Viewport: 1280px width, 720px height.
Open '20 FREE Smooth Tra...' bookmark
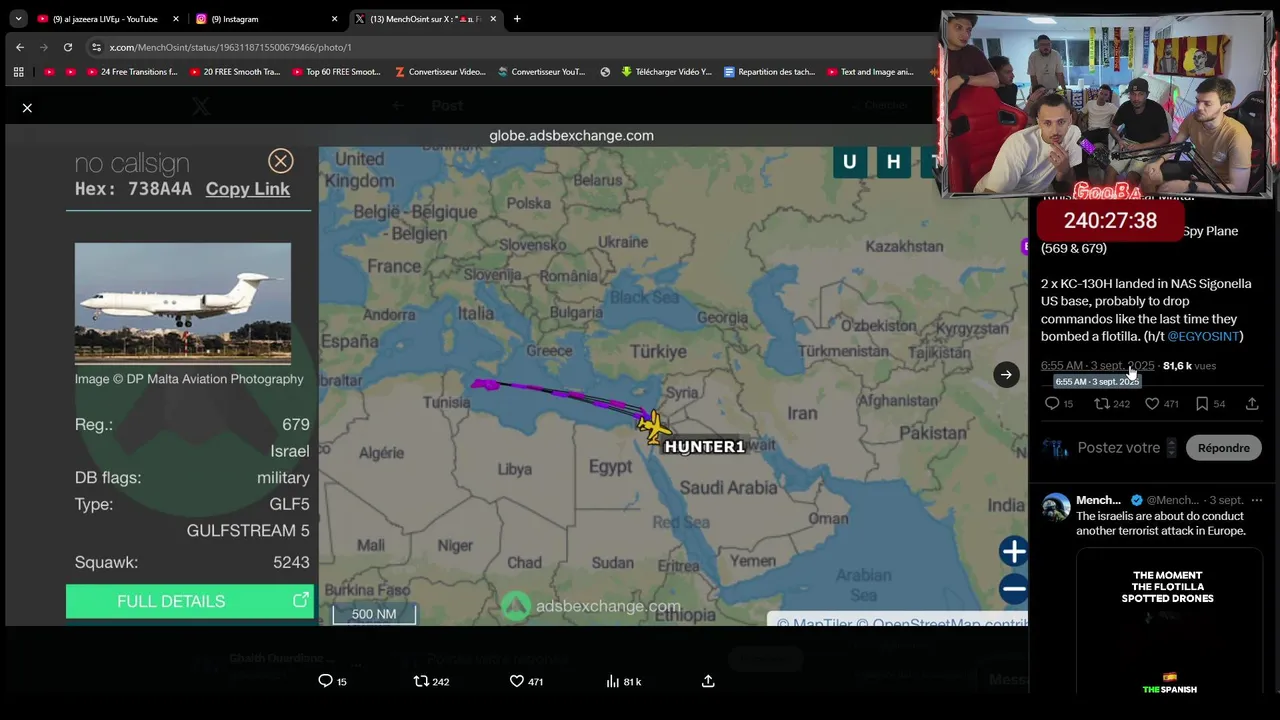point(234,72)
